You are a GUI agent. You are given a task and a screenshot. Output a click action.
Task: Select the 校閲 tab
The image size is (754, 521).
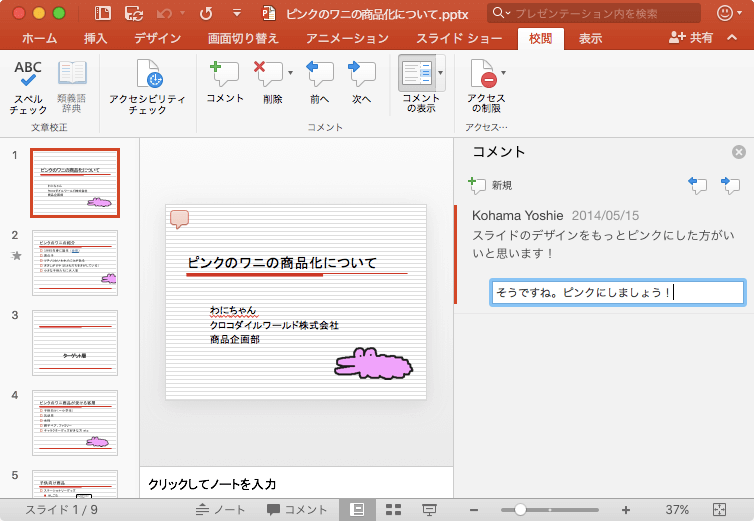pyautogui.click(x=540, y=38)
